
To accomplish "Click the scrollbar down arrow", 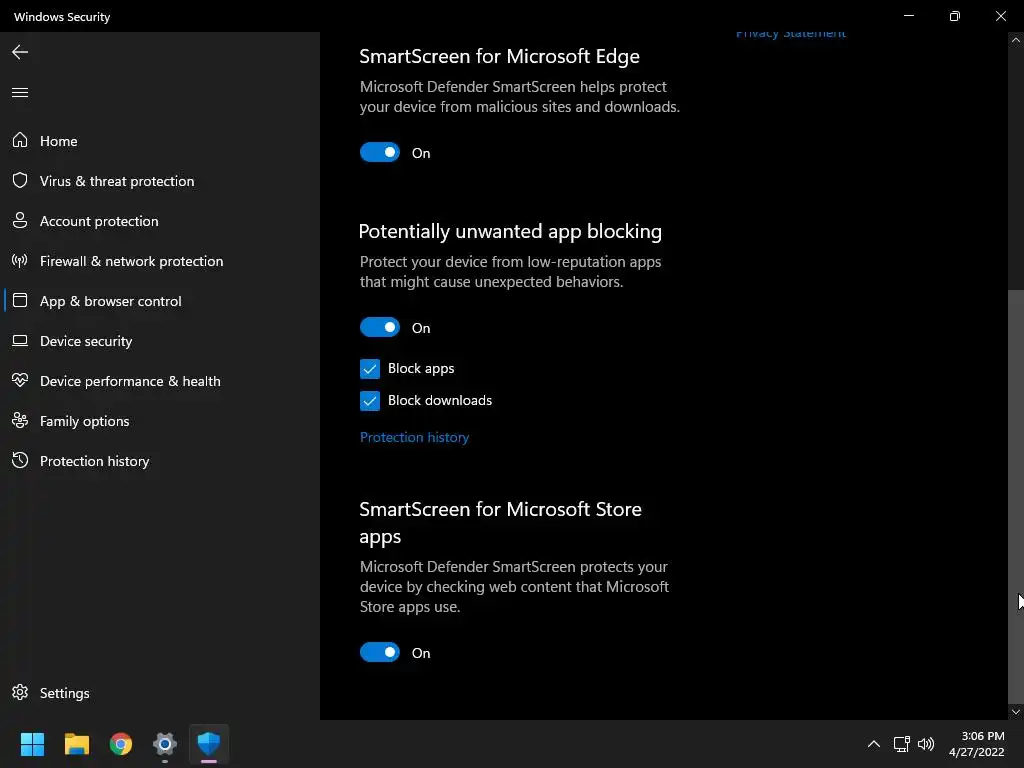I will tap(1016, 712).
